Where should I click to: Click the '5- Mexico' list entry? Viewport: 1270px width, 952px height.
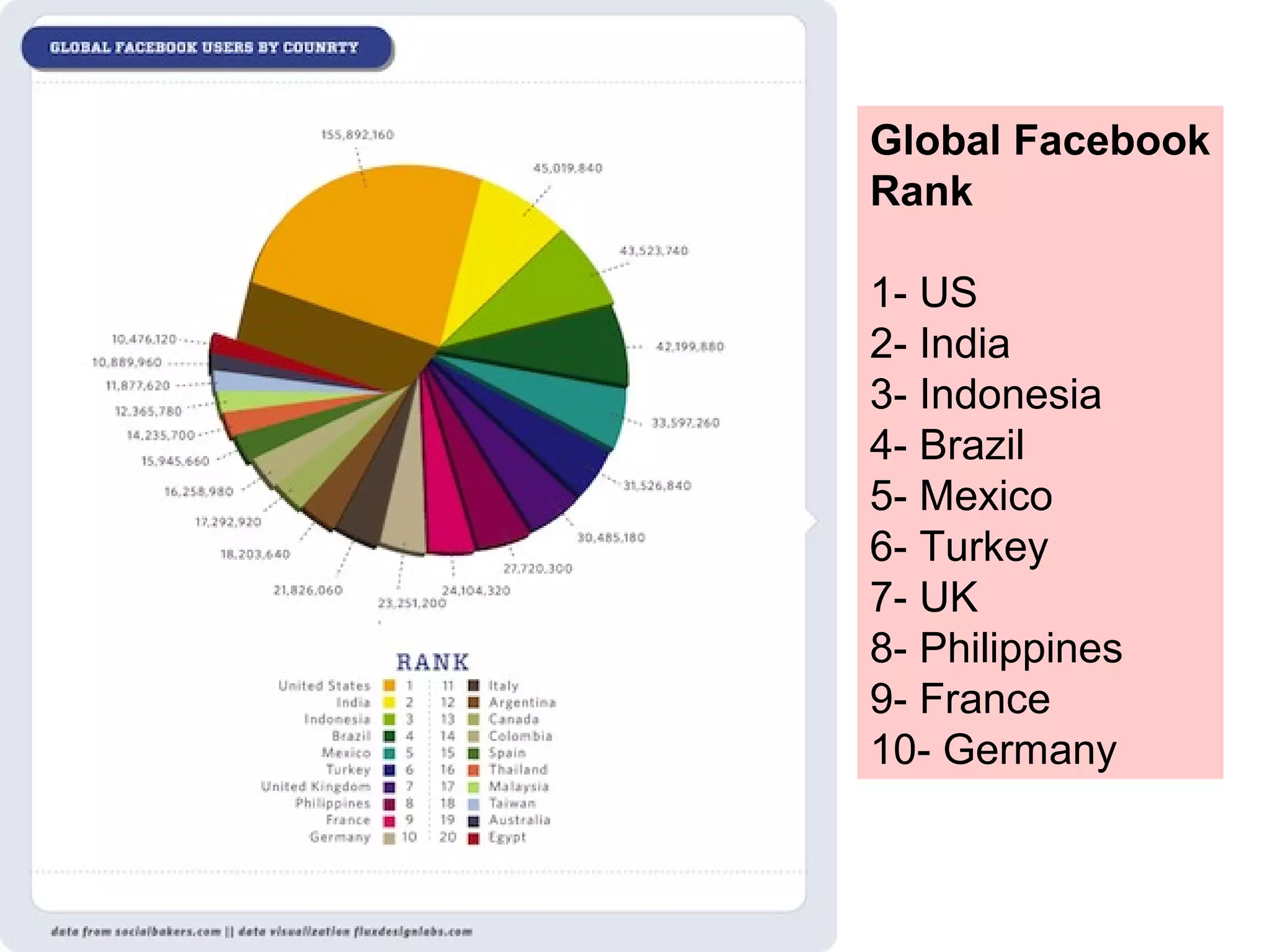click(x=961, y=495)
